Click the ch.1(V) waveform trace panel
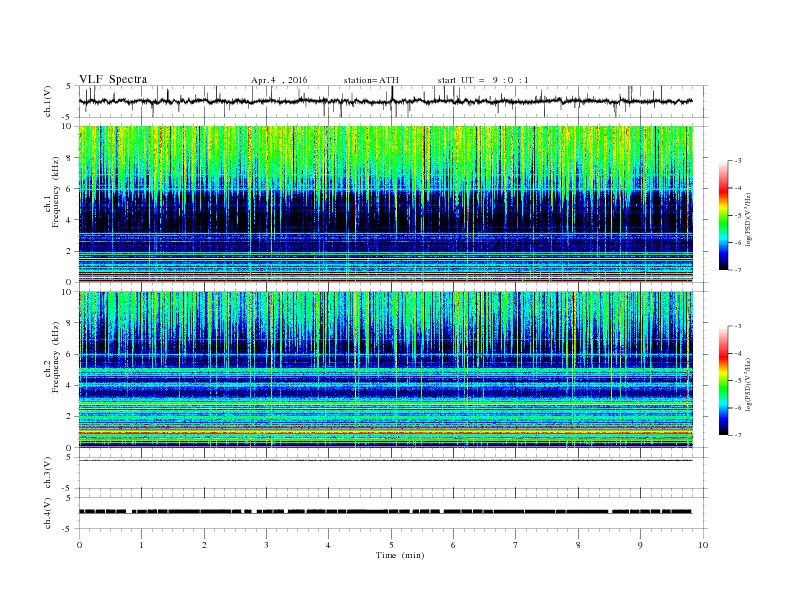This screenshot has height=612, width=792. (390, 101)
